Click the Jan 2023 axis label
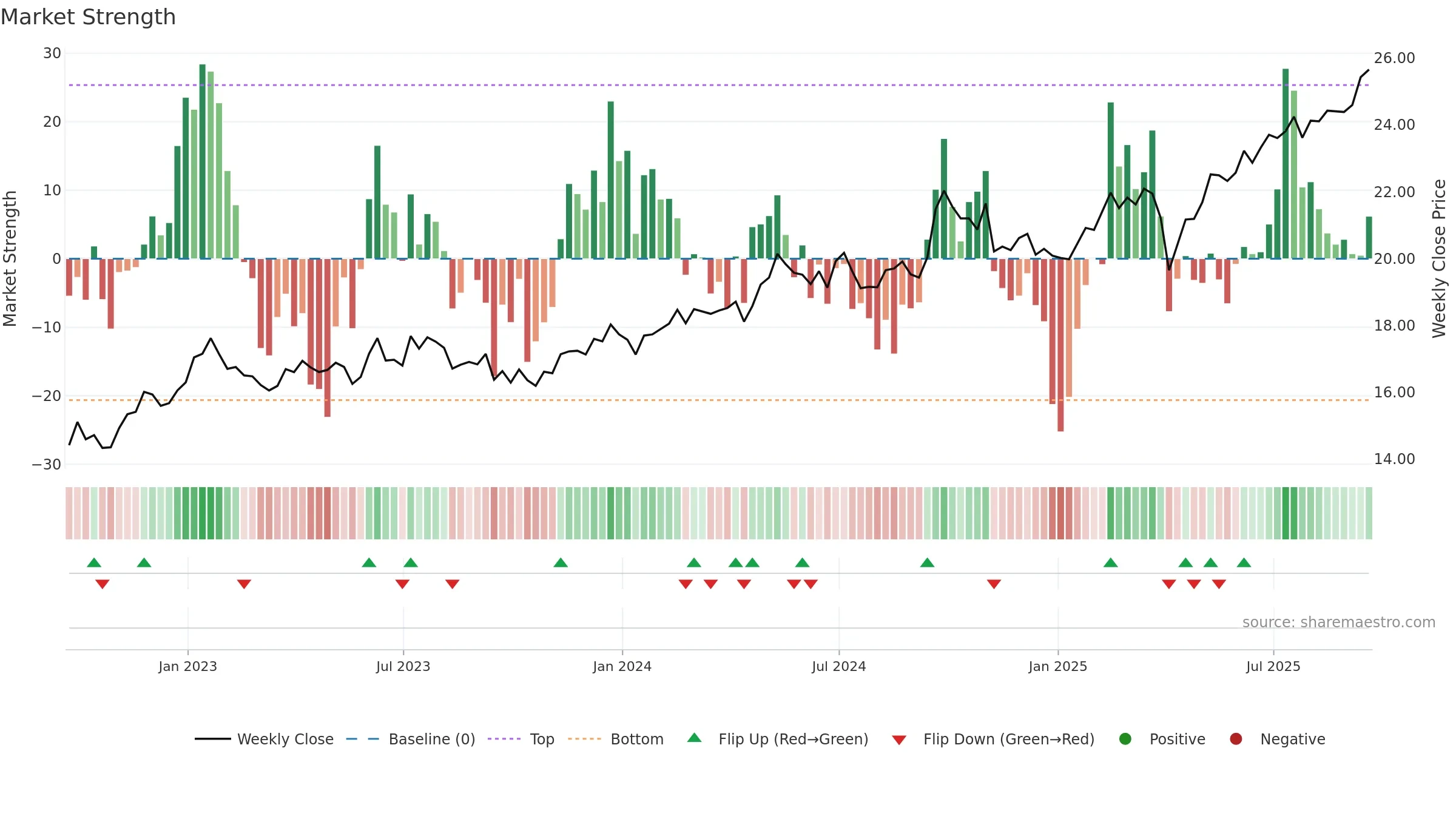The height and width of the screenshot is (819, 1456). 187,666
